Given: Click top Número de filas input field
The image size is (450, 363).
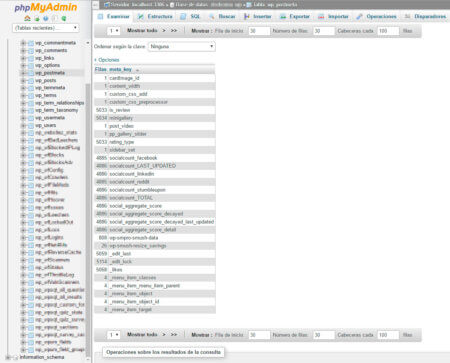Looking at the screenshot, I should [324, 31].
